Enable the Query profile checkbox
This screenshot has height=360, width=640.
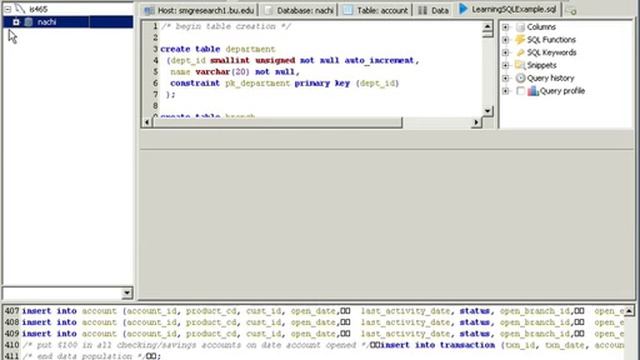point(520,91)
